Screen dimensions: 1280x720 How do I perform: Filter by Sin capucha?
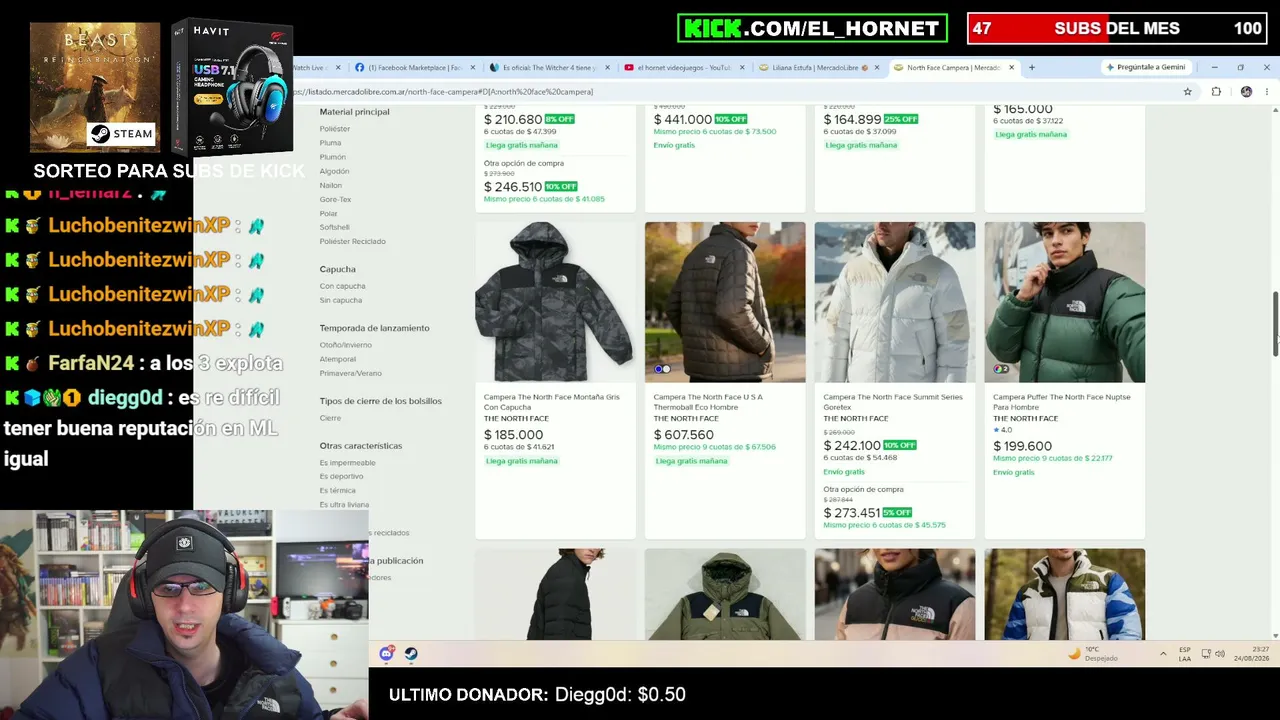[x=341, y=300]
